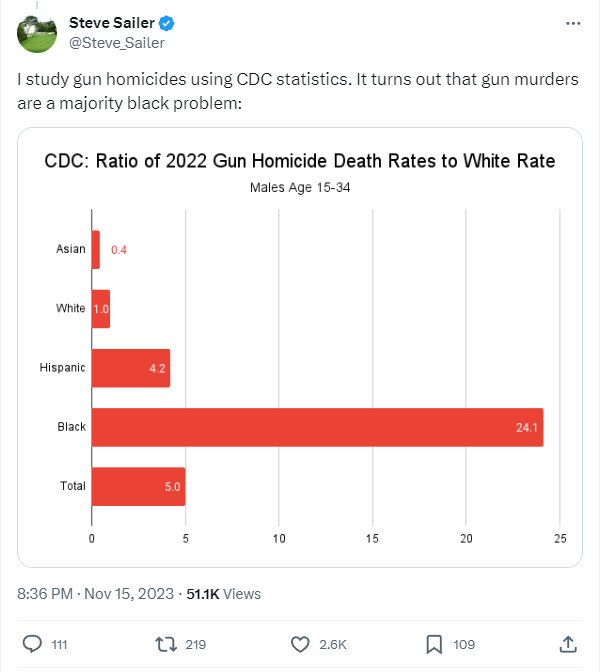Click the 2.6K likes count

333,645
